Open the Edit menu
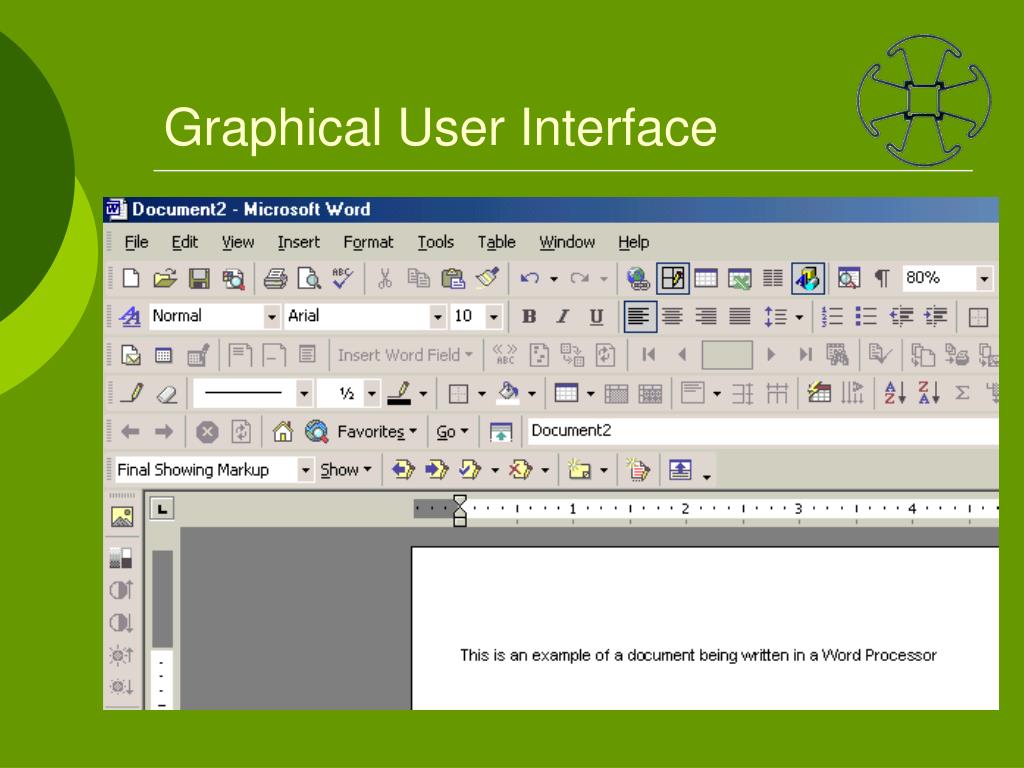The height and width of the screenshot is (768, 1024). [x=184, y=242]
